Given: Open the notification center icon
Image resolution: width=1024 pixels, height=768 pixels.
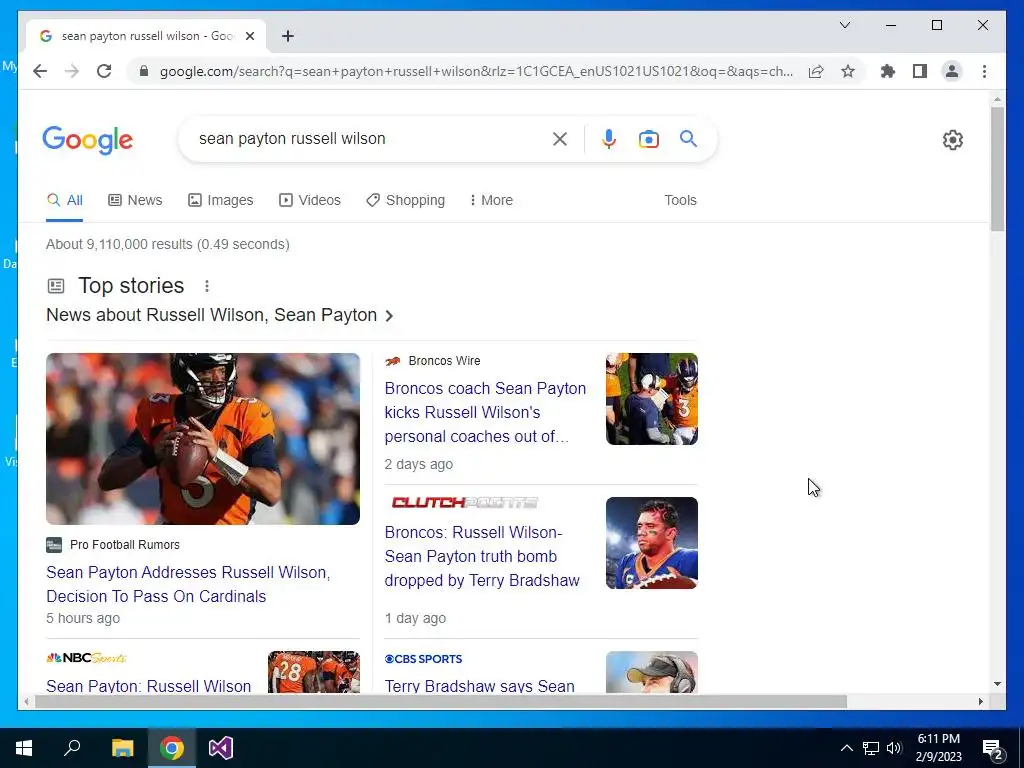Looking at the screenshot, I should (x=993, y=749).
